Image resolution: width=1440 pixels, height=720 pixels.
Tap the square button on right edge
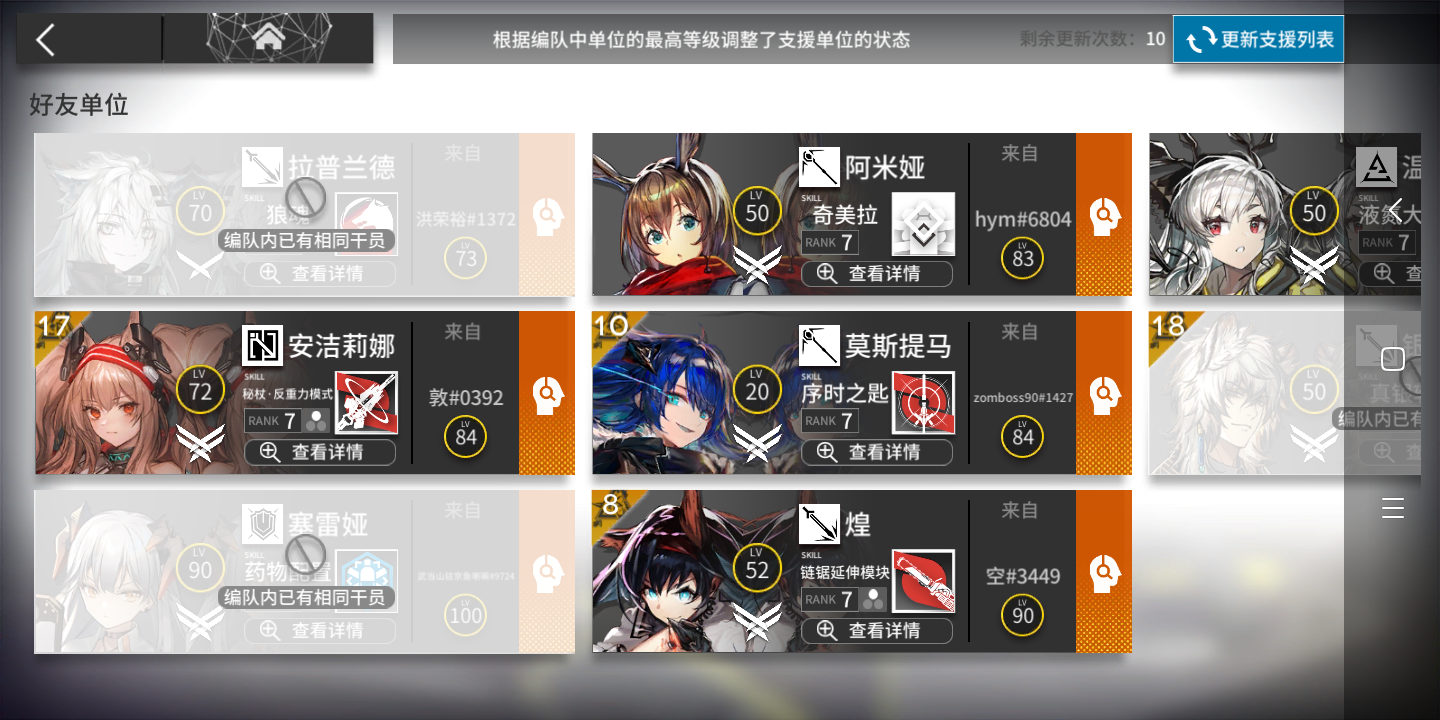click(x=1393, y=359)
